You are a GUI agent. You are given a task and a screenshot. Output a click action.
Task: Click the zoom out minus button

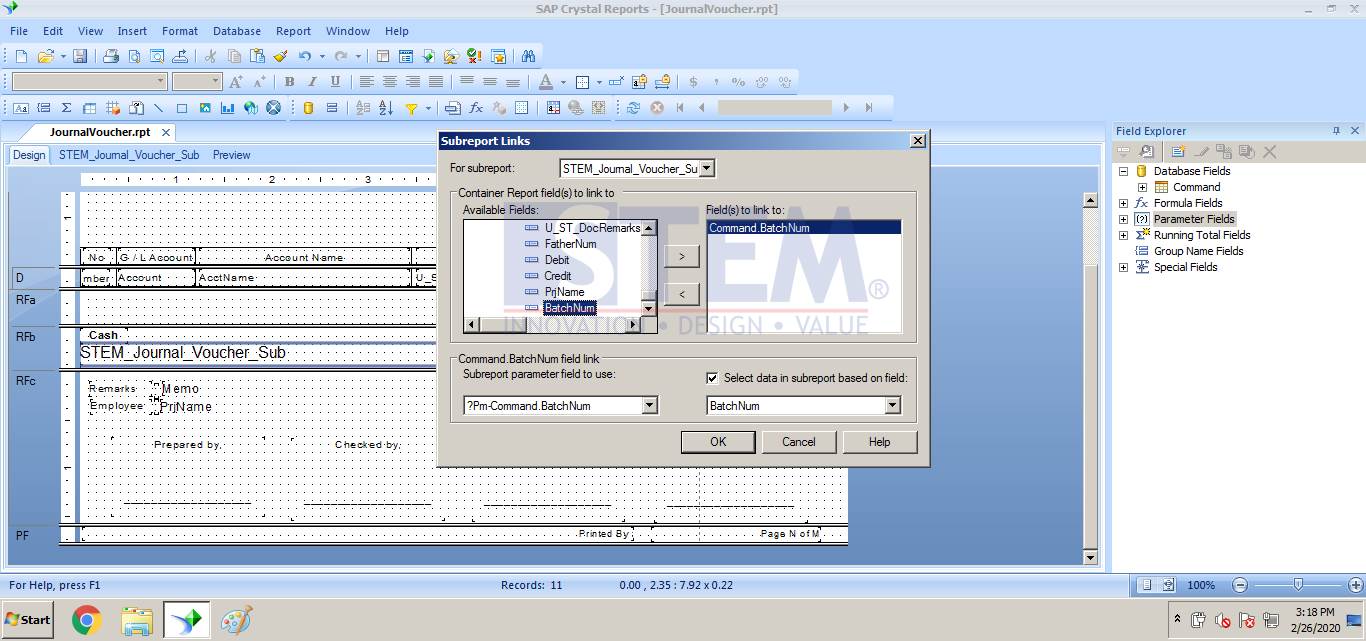1240,585
